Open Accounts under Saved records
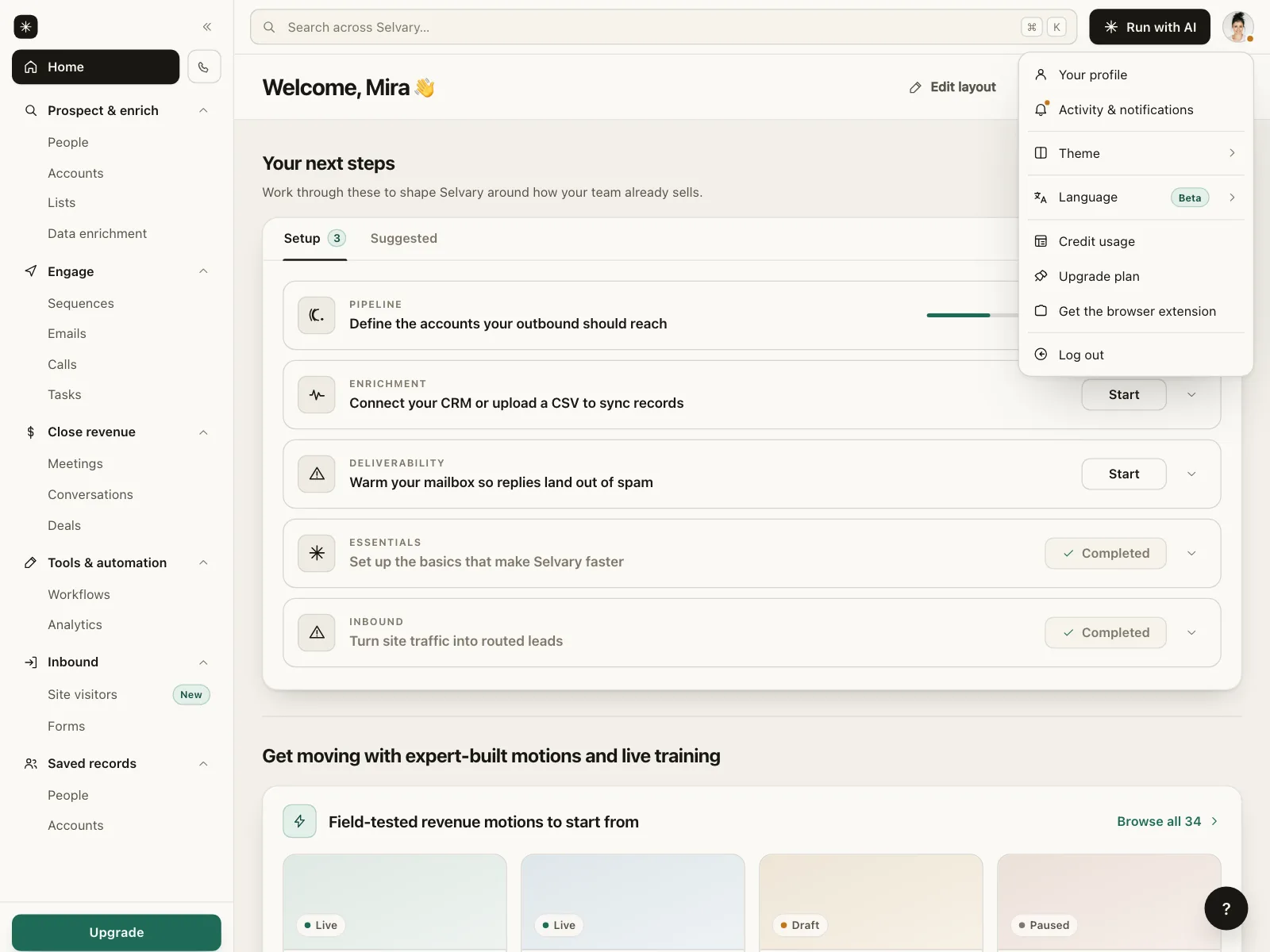Image resolution: width=1270 pixels, height=952 pixels. tap(75, 825)
